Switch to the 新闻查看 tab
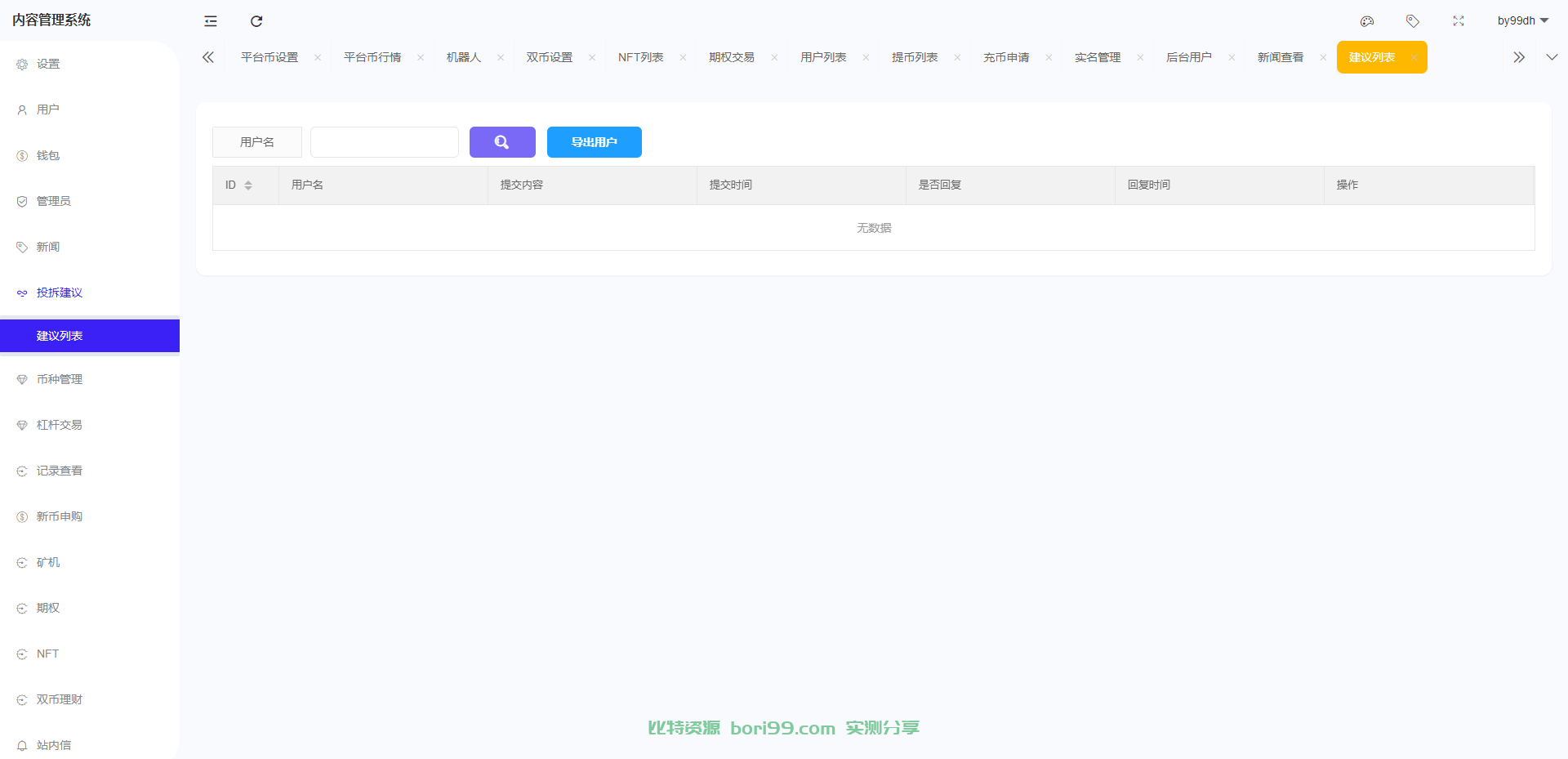Screen dimensions: 1568x759 click(x=1281, y=57)
